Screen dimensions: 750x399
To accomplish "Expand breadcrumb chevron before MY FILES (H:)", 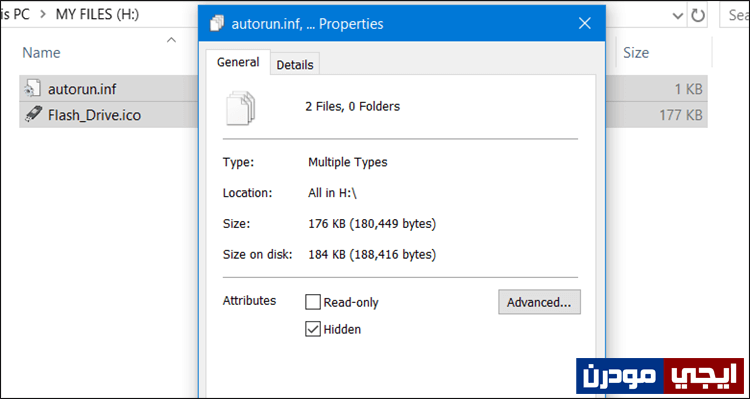I will 43,14.
